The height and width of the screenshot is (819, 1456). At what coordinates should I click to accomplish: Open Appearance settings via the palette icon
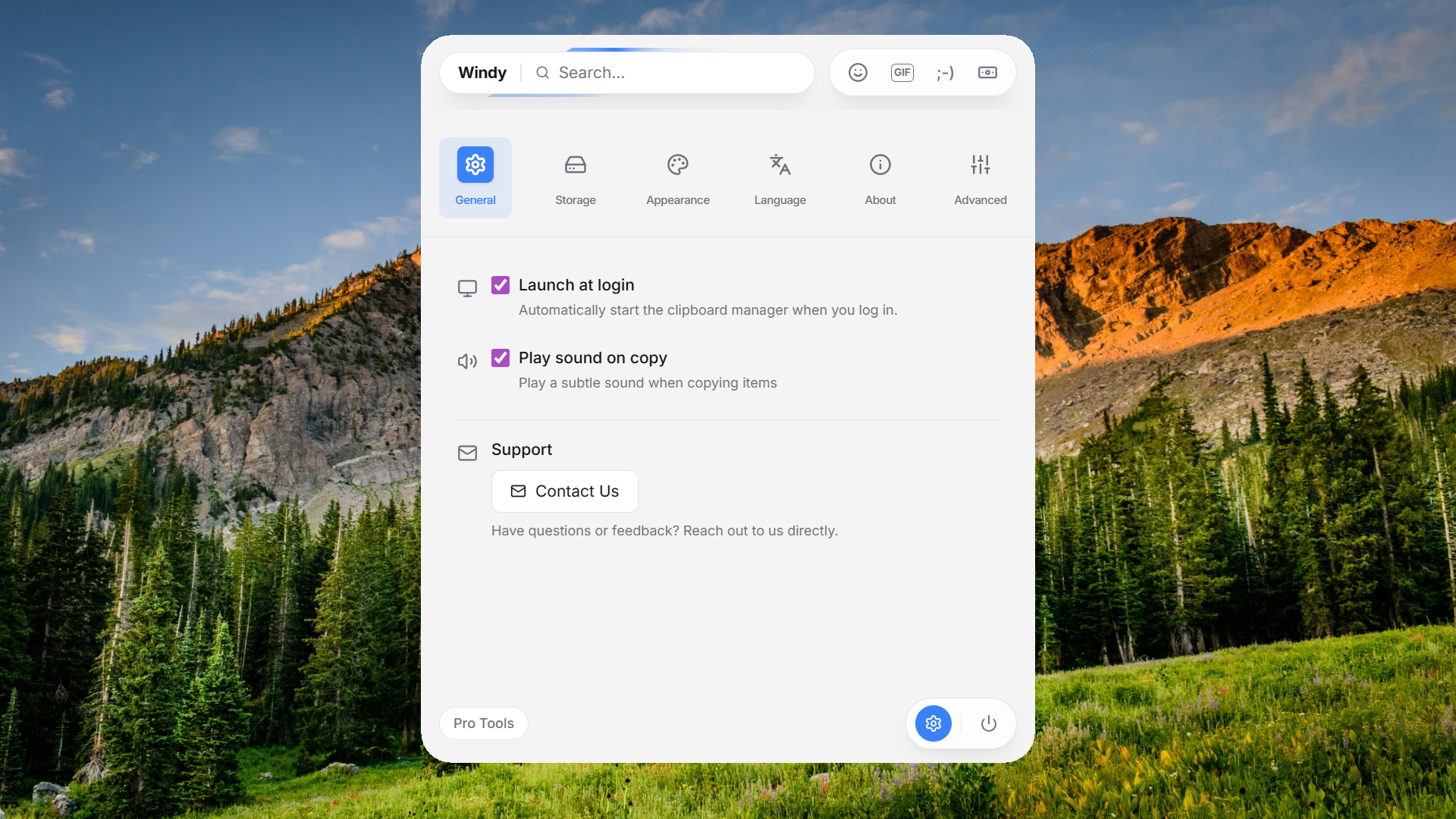click(x=677, y=165)
